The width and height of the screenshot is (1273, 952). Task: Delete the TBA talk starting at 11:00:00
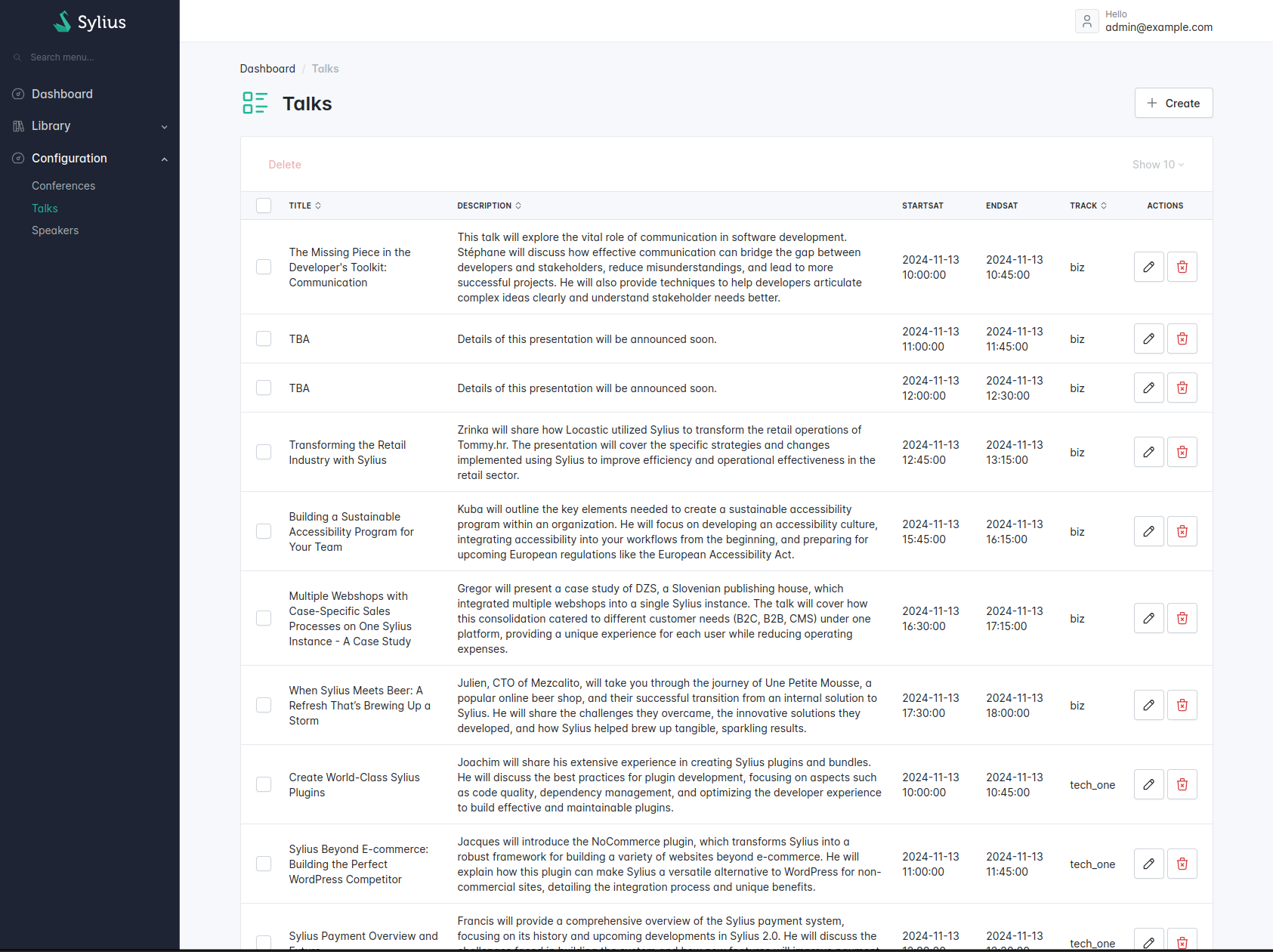pos(1182,338)
